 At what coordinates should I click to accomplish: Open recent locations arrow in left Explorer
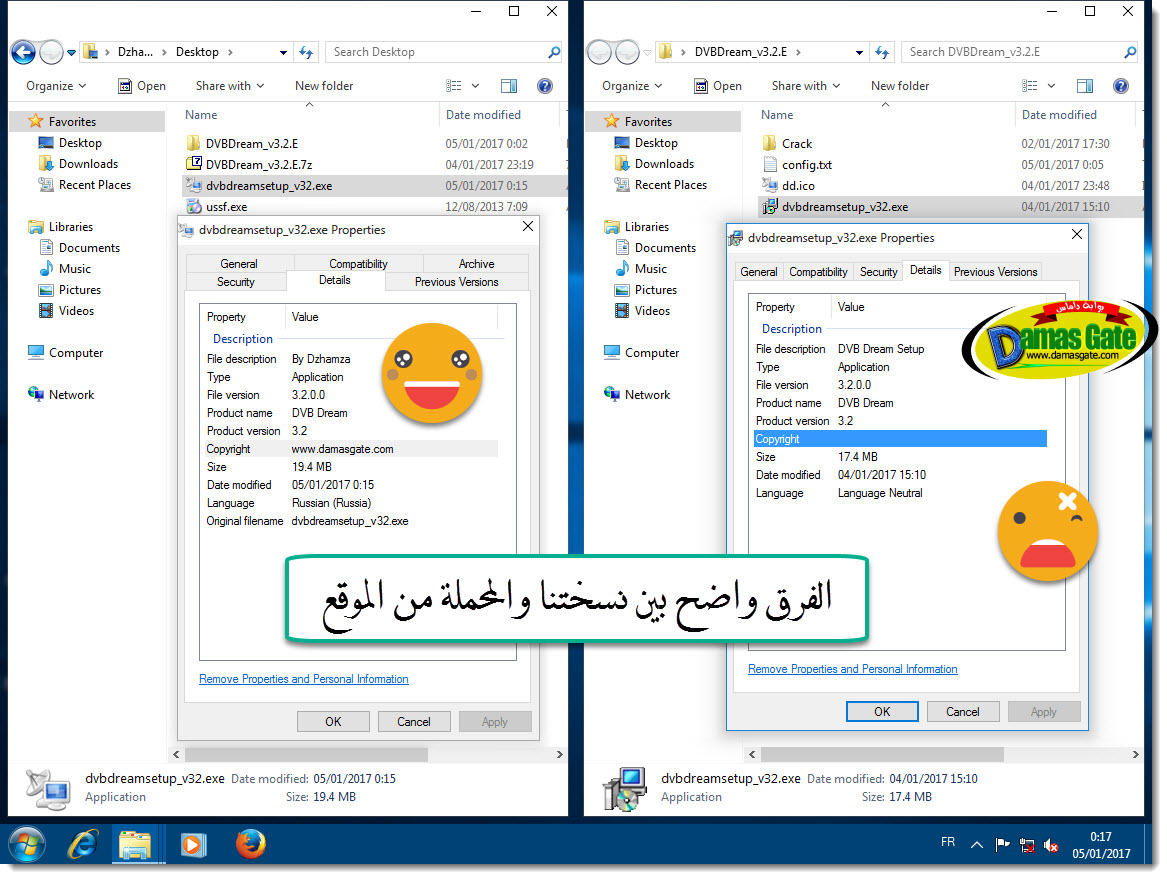pyautogui.click(x=71, y=53)
